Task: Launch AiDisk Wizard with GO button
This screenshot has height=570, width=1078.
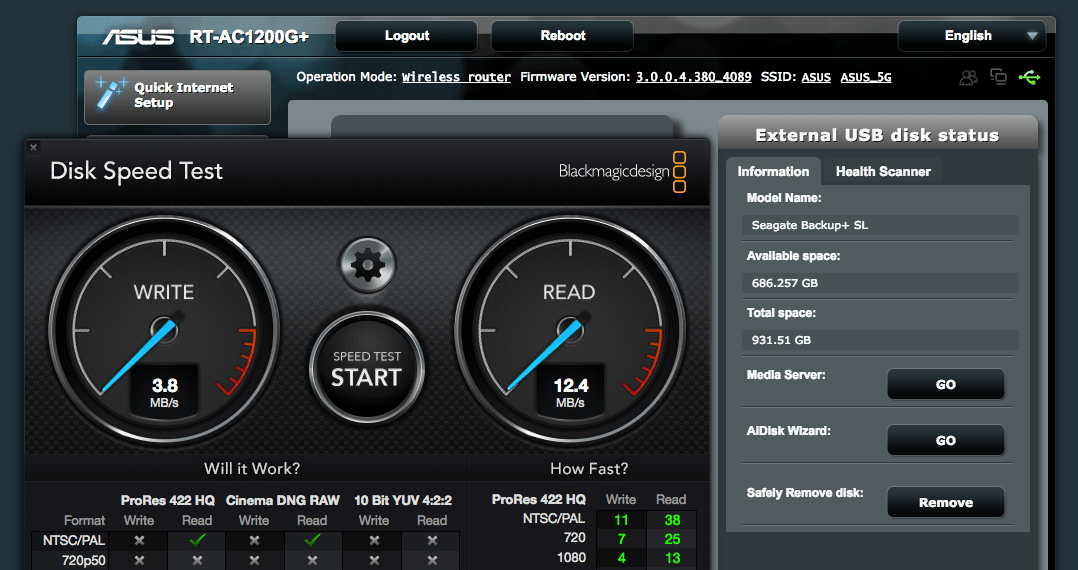Action: pos(945,441)
